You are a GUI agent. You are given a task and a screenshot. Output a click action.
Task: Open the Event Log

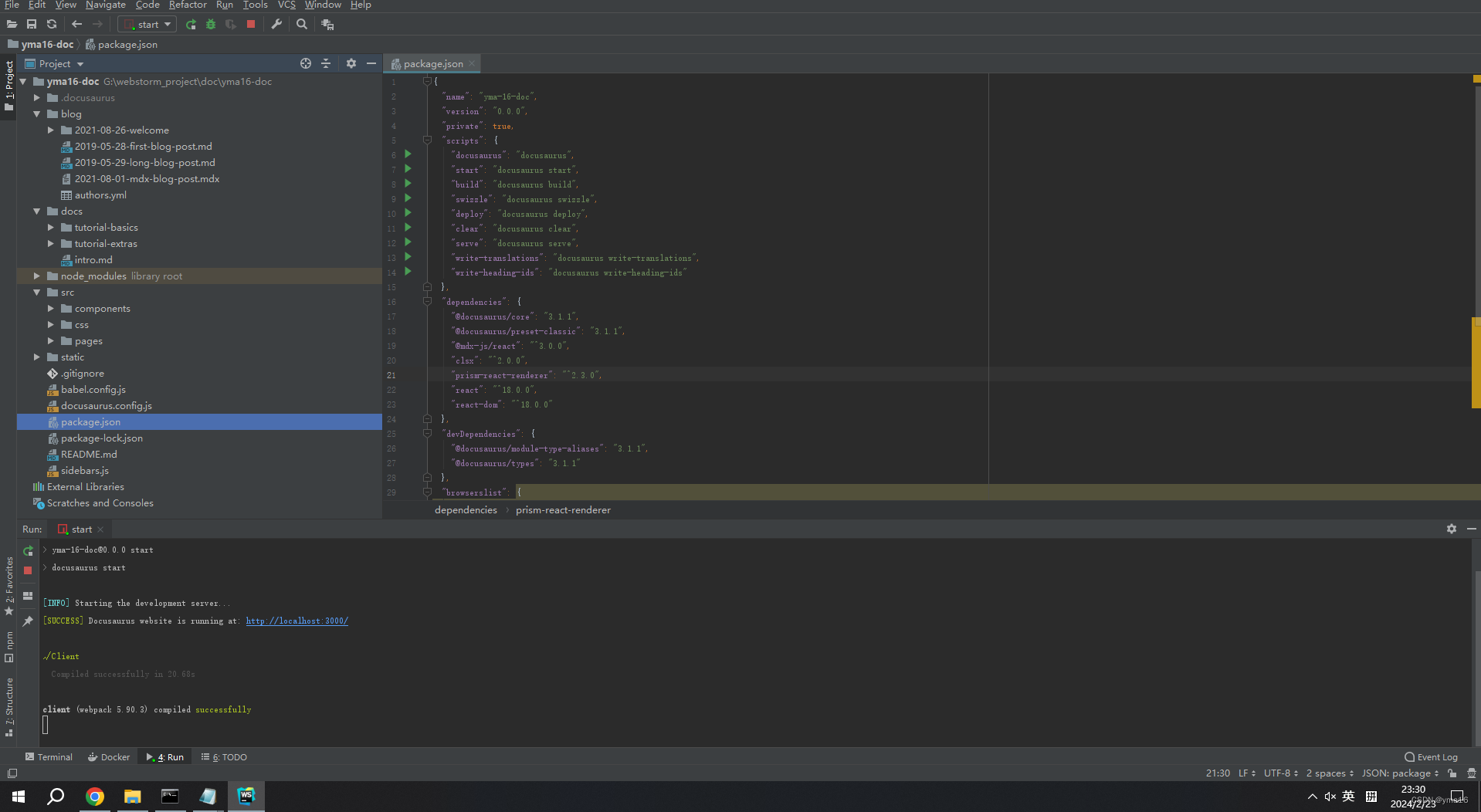(x=1431, y=757)
